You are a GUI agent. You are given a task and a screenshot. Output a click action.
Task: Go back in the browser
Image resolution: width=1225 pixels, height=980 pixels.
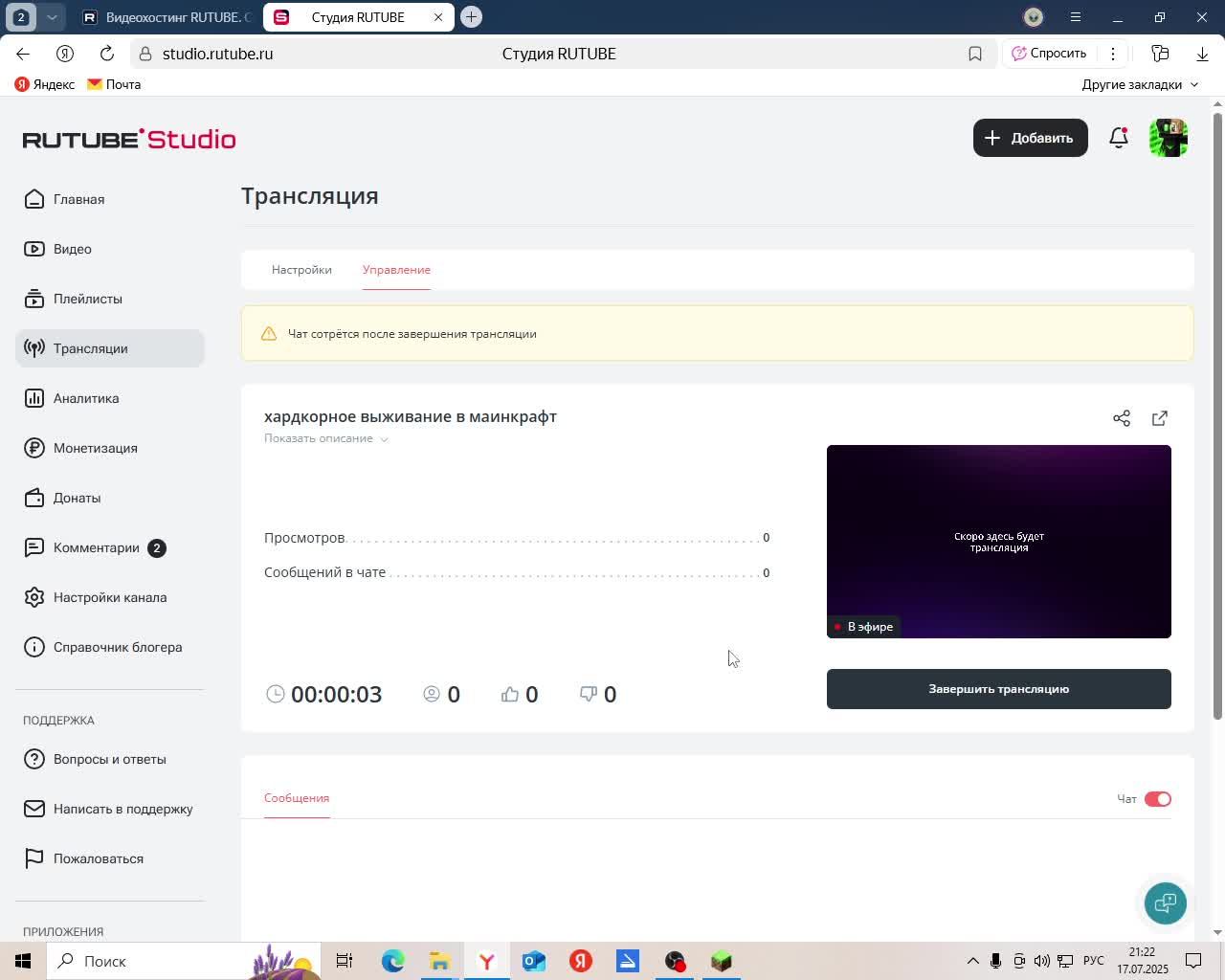(x=23, y=54)
